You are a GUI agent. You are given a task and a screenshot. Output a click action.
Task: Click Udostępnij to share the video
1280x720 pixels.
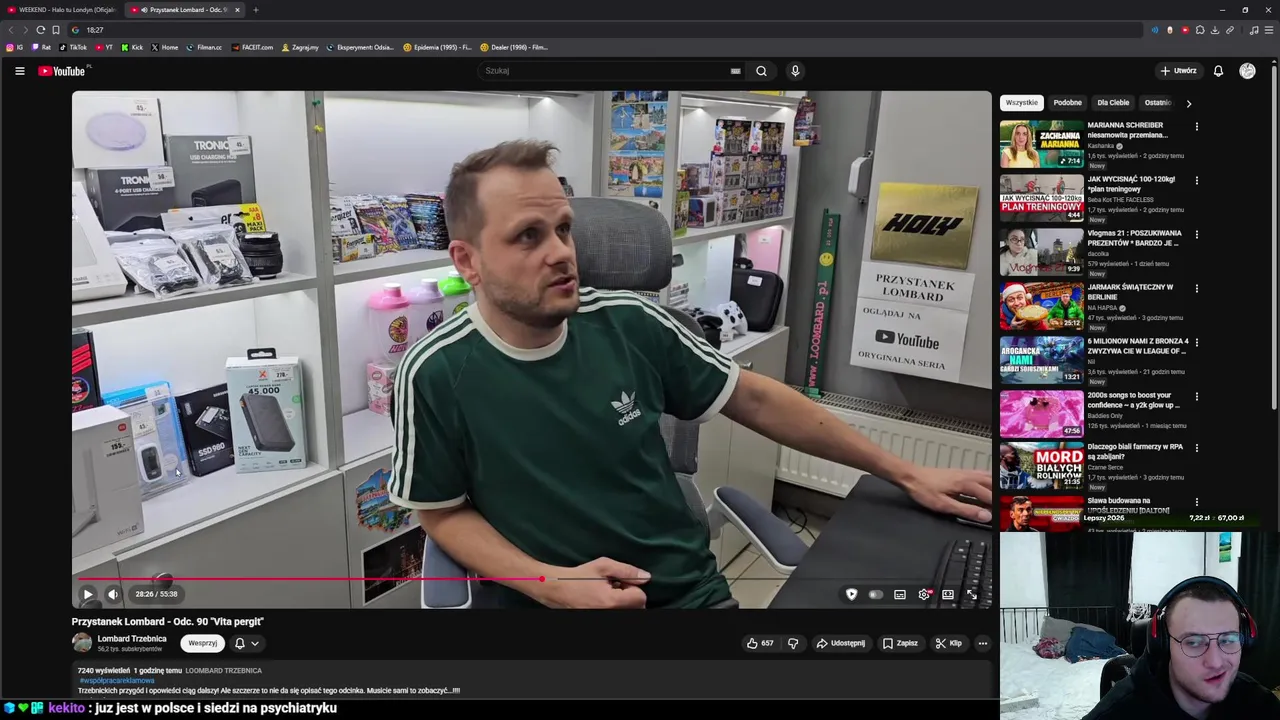point(840,643)
